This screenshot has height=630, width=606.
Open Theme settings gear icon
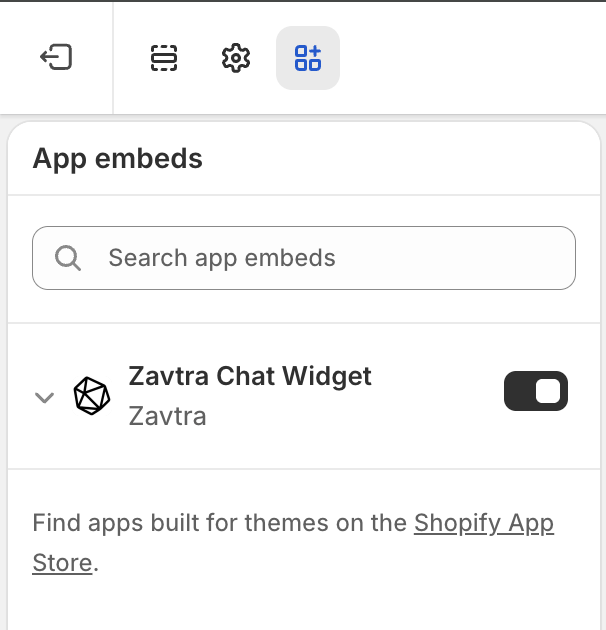pyautogui.click(x=235, y=58)
